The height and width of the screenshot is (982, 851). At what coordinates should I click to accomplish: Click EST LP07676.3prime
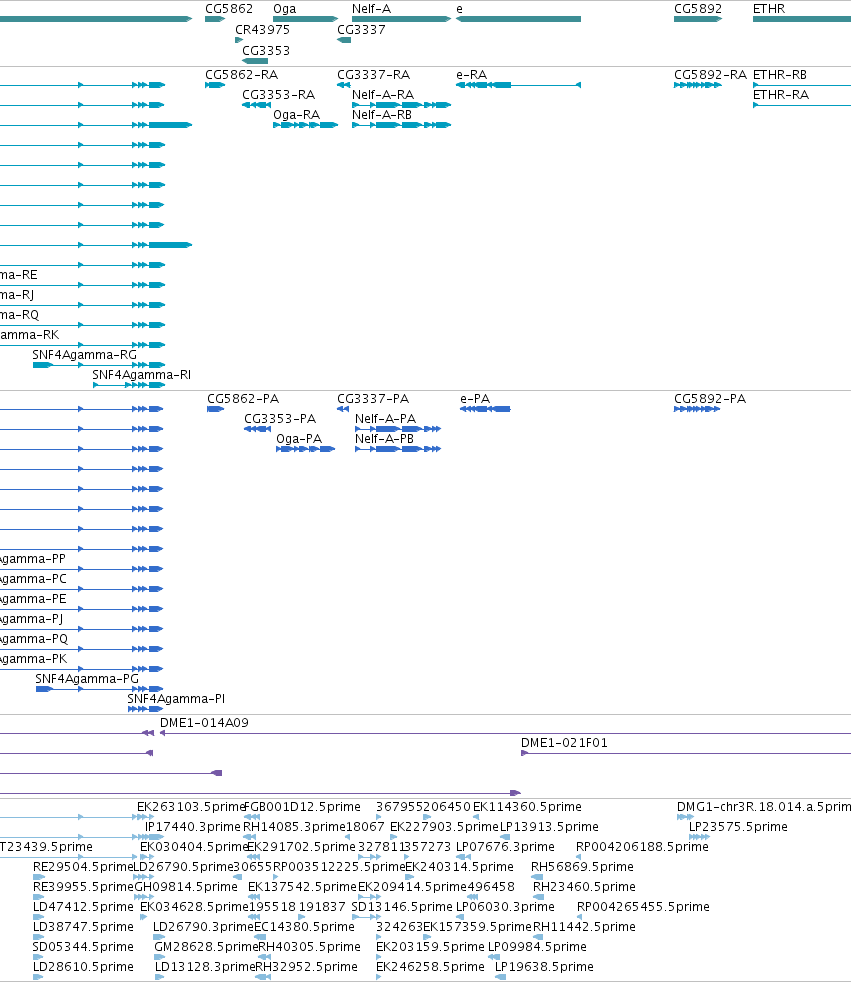coord(505,847)
